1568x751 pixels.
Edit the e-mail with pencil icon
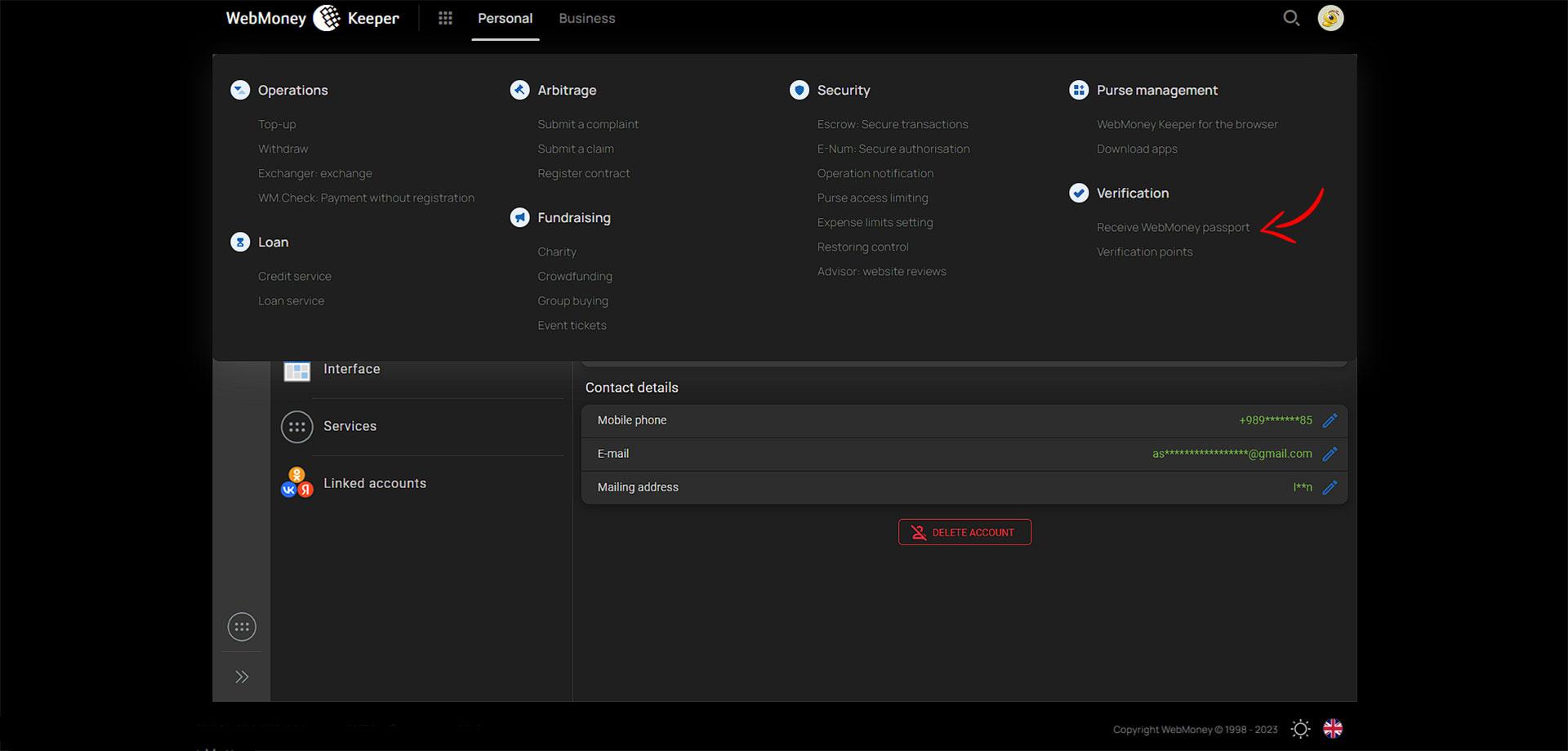point(1330,454)
